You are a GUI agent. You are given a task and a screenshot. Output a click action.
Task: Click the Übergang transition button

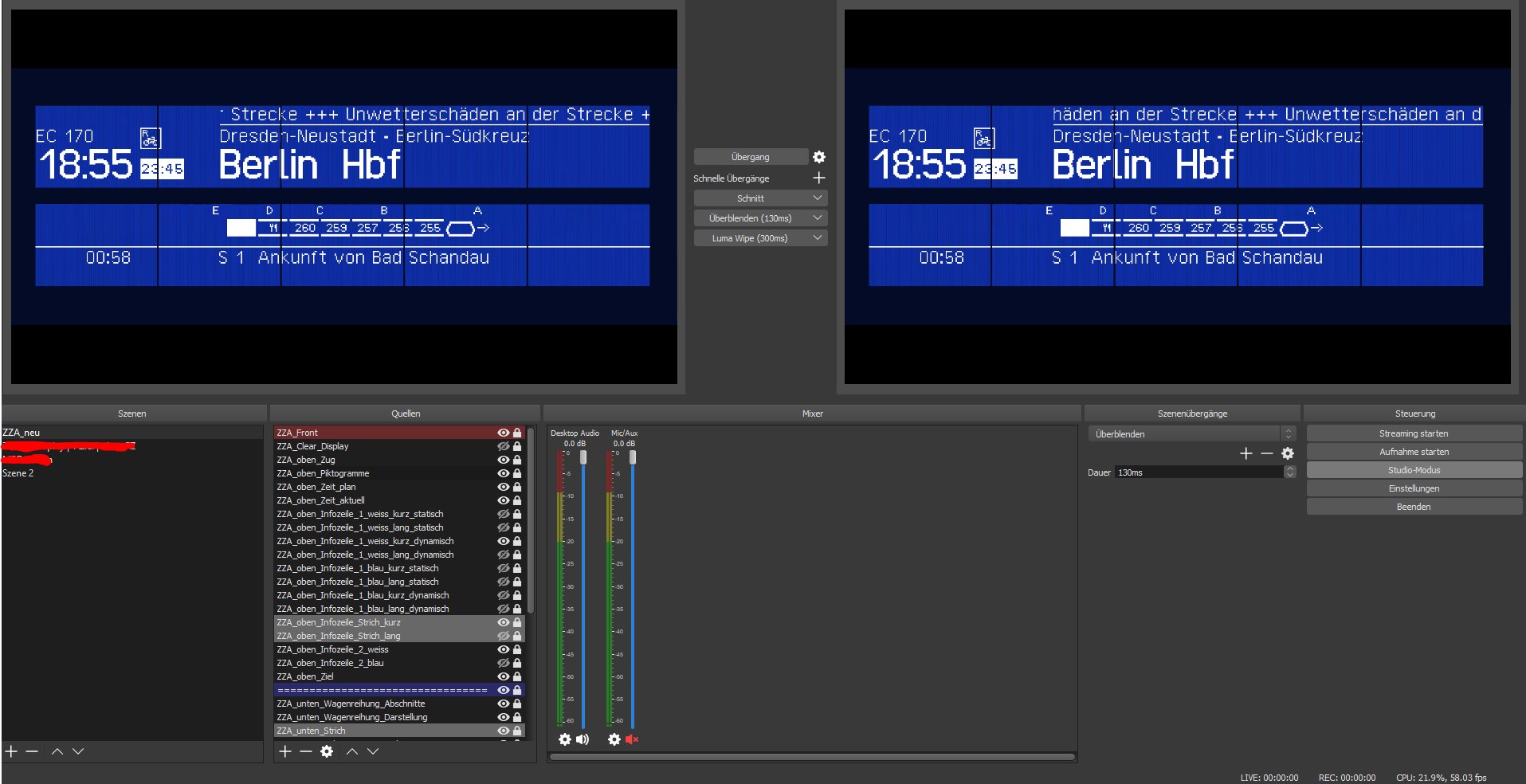click(x=751, y=157)
